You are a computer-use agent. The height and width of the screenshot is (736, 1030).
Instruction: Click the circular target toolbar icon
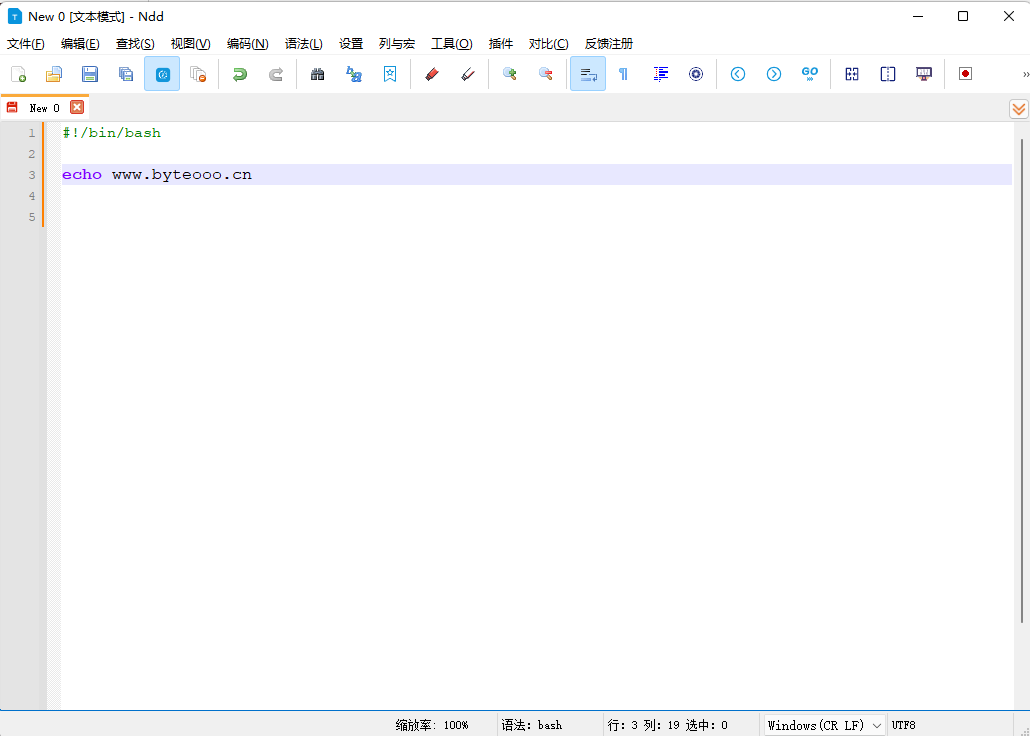tap(696, 74)
